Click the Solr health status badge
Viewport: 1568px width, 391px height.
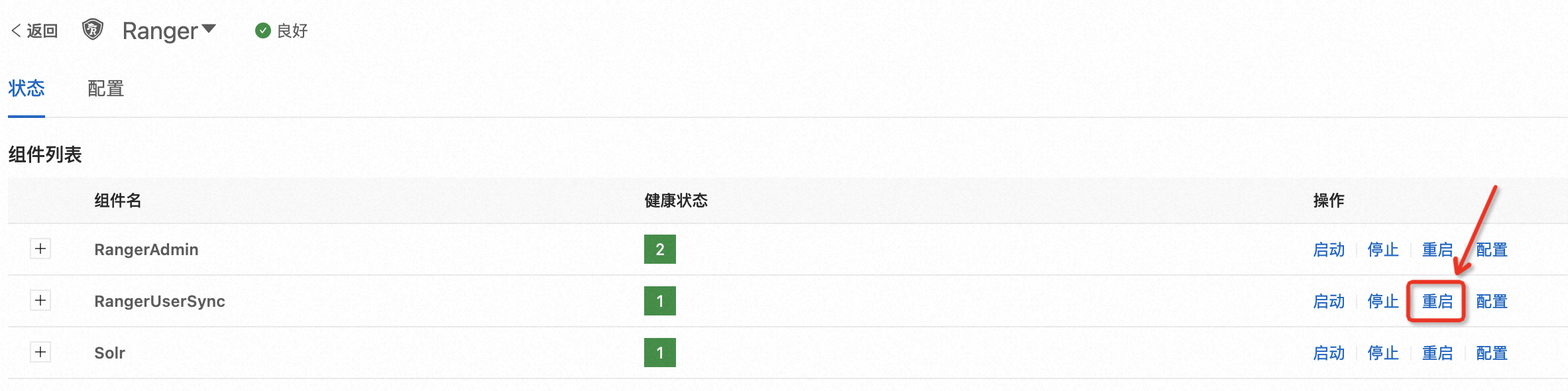[659, 353]
